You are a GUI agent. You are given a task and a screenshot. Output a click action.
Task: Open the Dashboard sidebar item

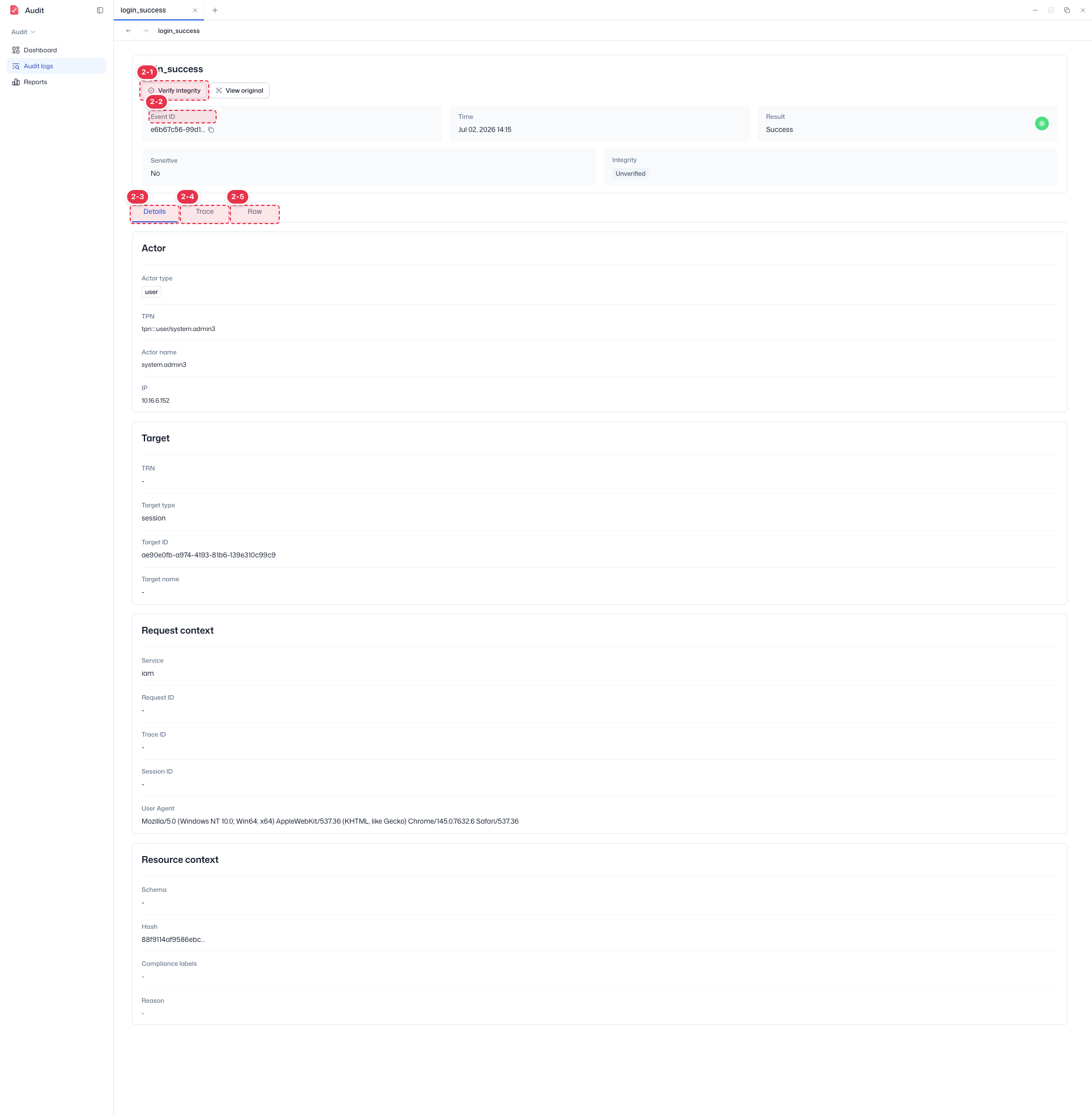point(56,50)
